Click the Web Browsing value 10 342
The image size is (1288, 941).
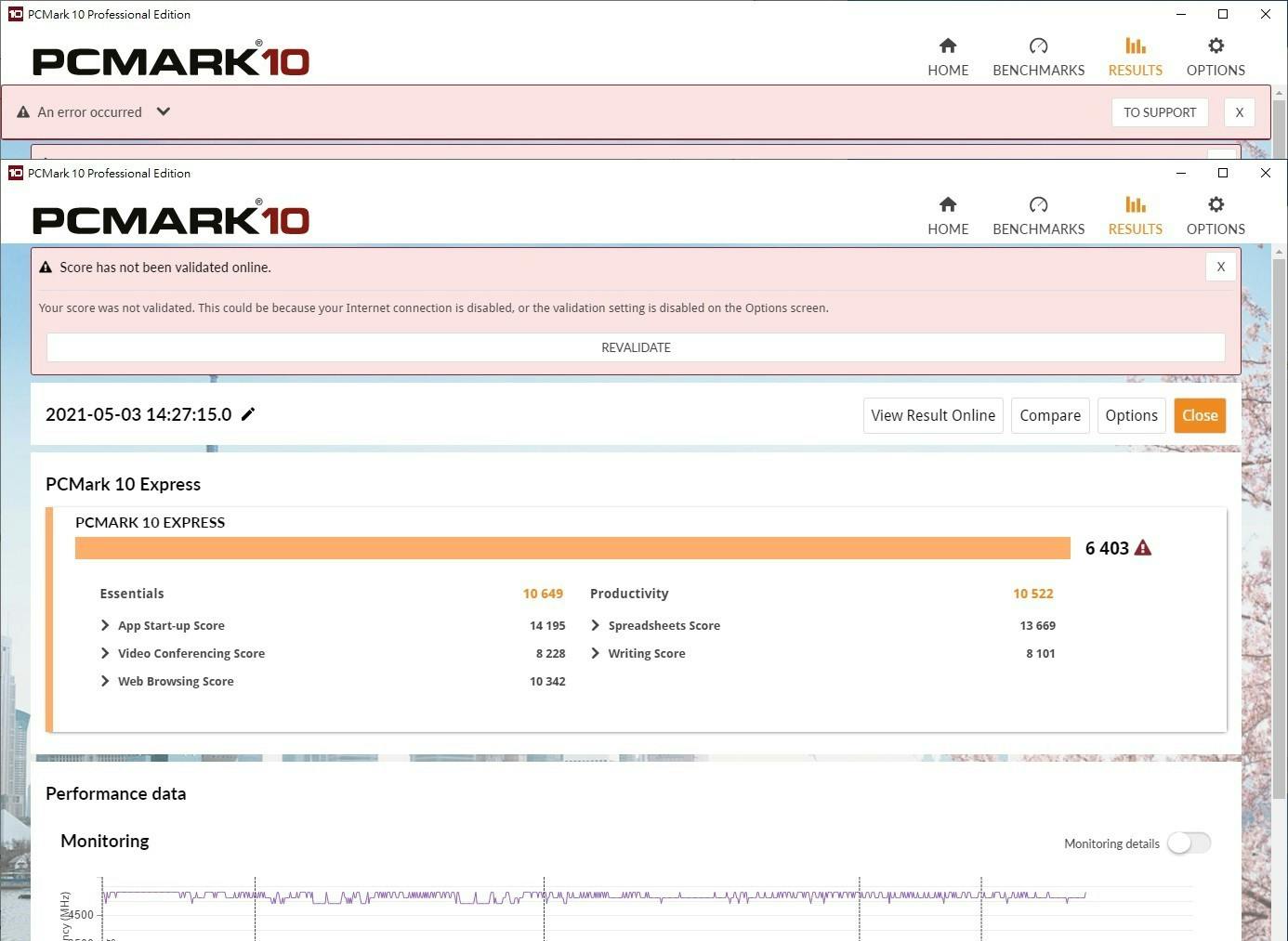547,681
